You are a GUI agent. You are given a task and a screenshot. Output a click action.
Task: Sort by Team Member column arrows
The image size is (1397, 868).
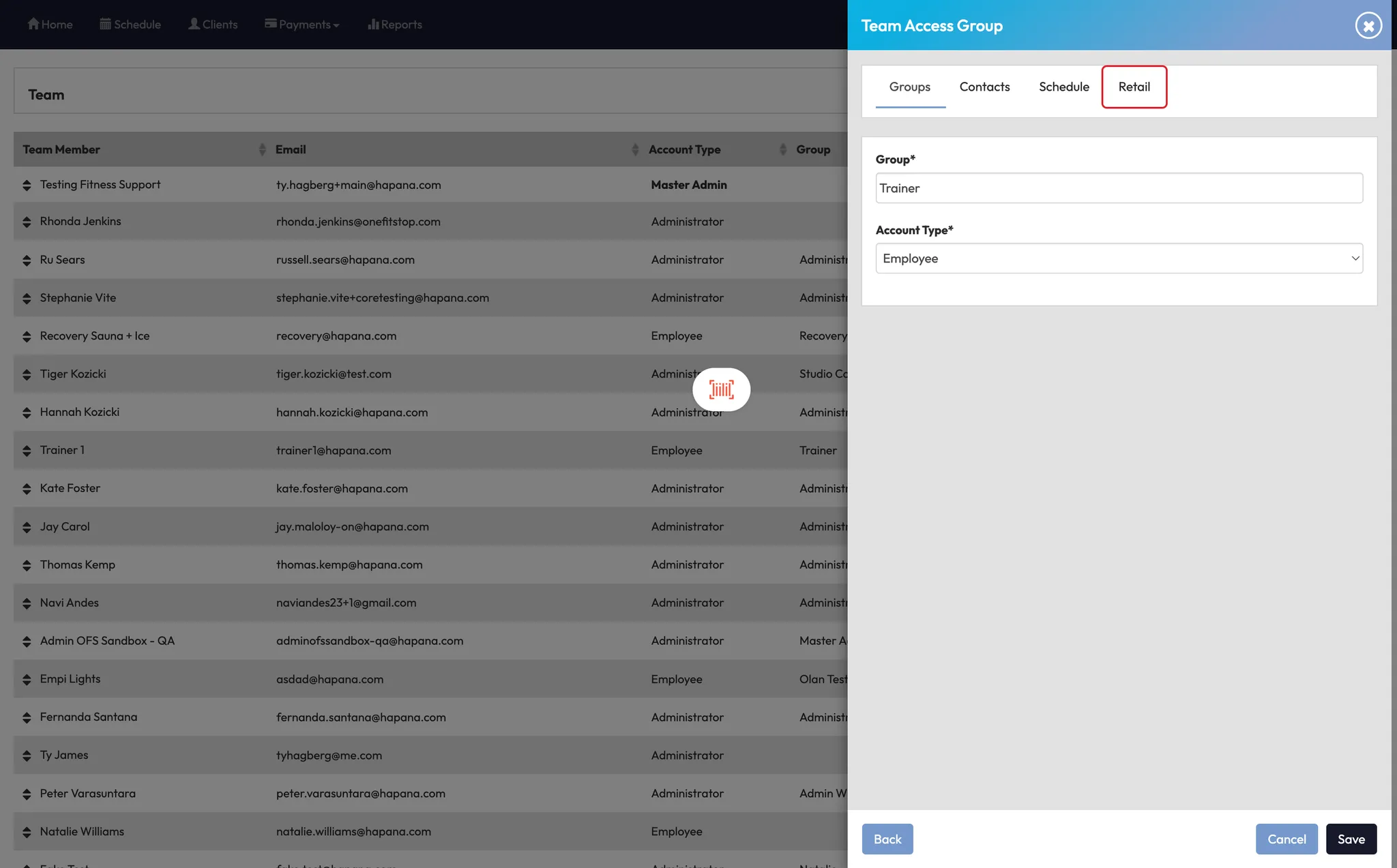click(262, 149)
